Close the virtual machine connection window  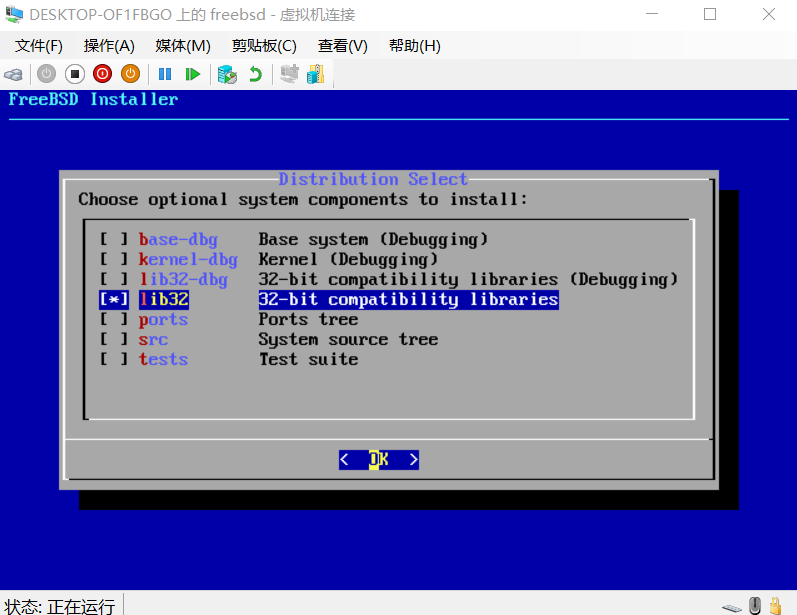coord(769,14)
